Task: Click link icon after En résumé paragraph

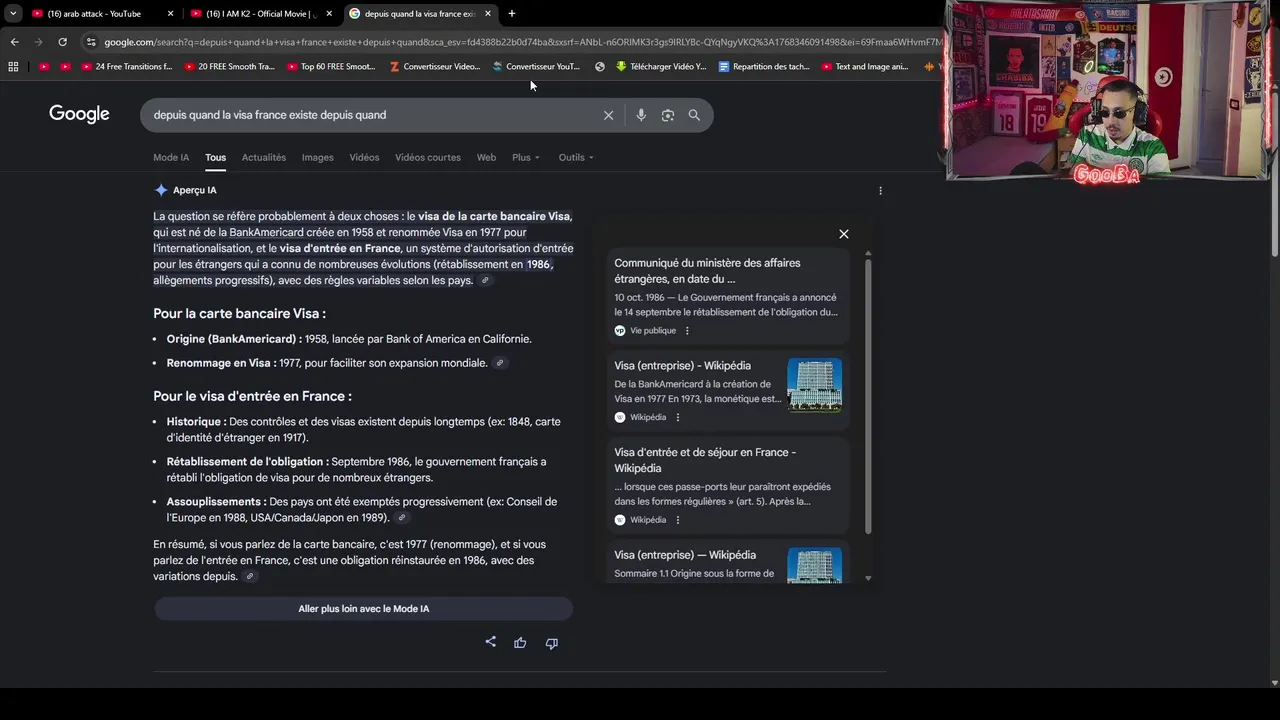Action: point(250,577)
